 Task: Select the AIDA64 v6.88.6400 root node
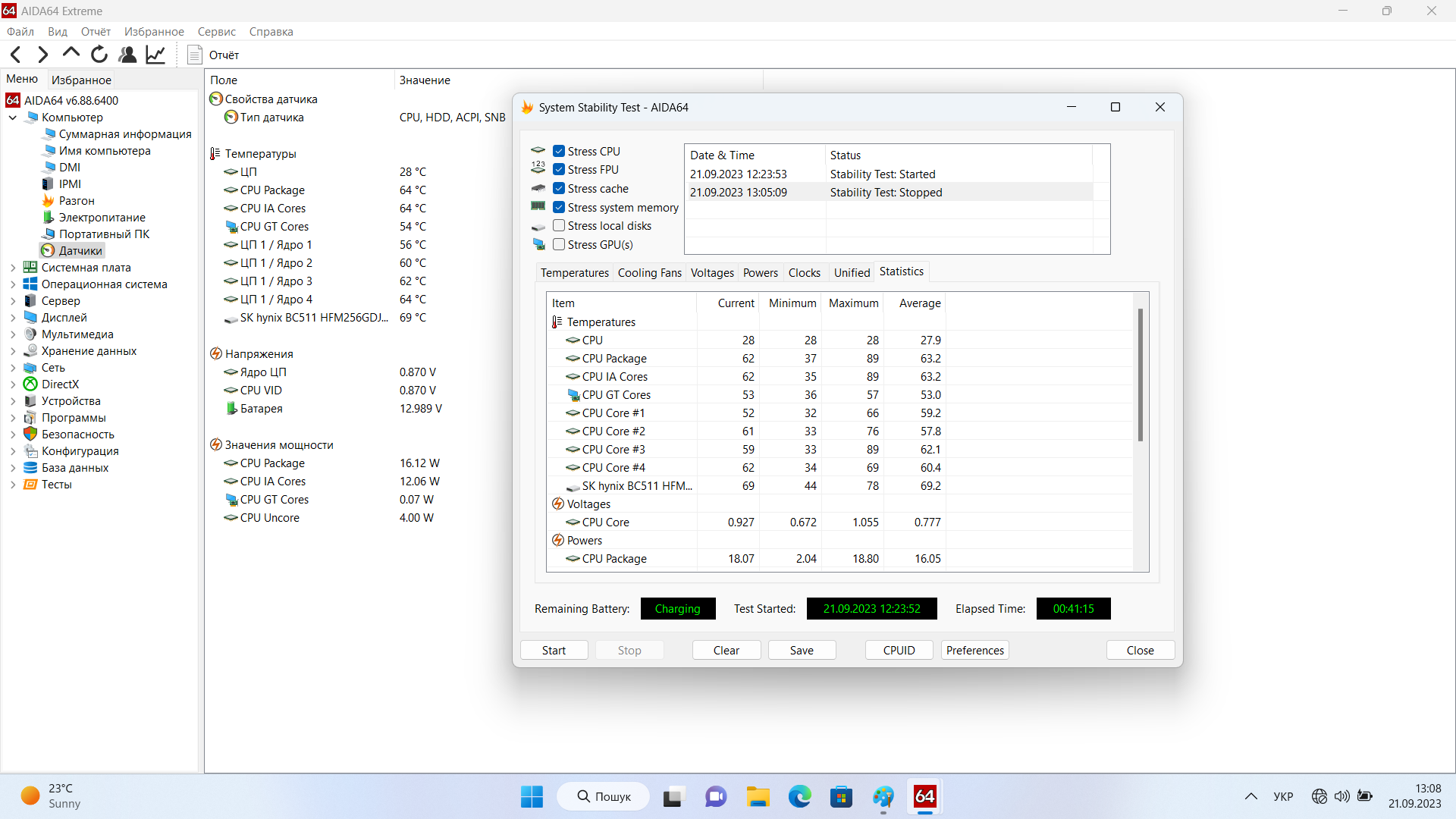pos(71,101)
